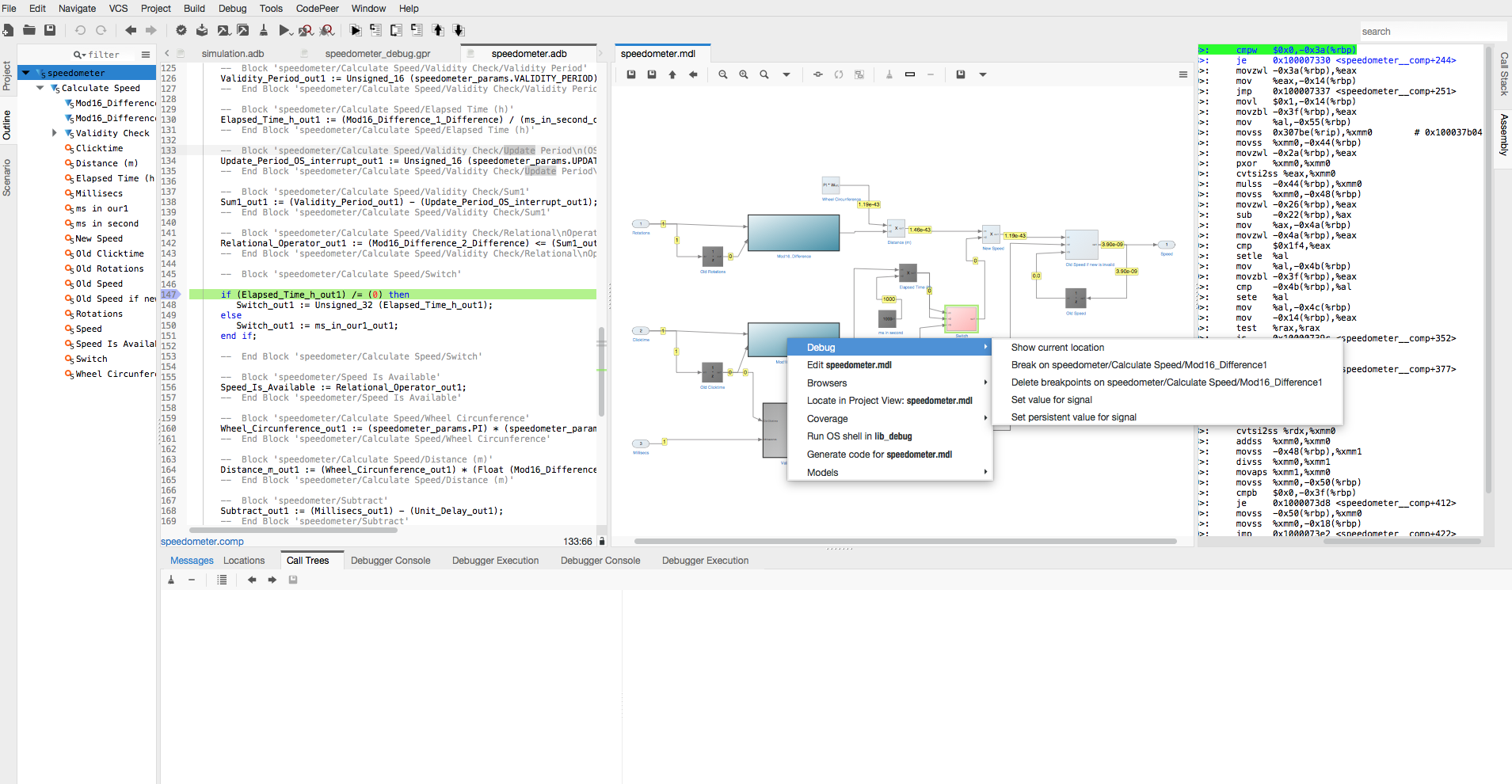Image resolution: width=1512 pixels, height=784 pixels.
Task: Expand the Validity Check tree node
Action: coord(54,133)
